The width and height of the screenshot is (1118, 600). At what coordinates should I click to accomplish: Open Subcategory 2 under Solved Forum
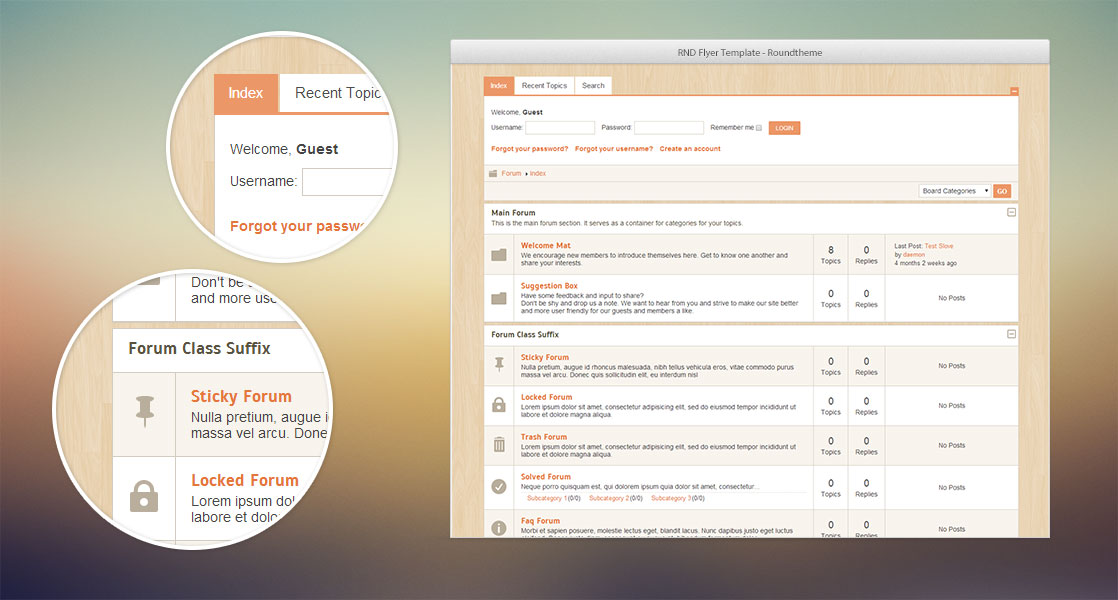[609, 498]
